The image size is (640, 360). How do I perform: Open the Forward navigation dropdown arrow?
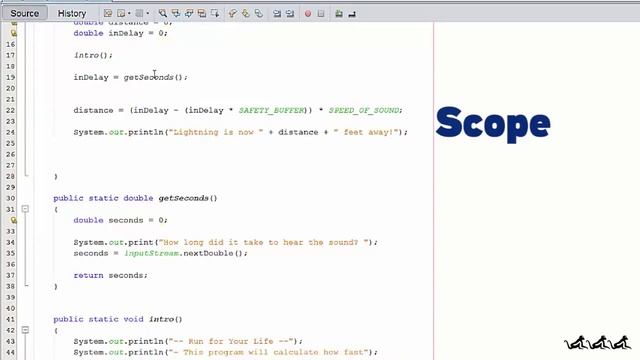pos(148,13)
